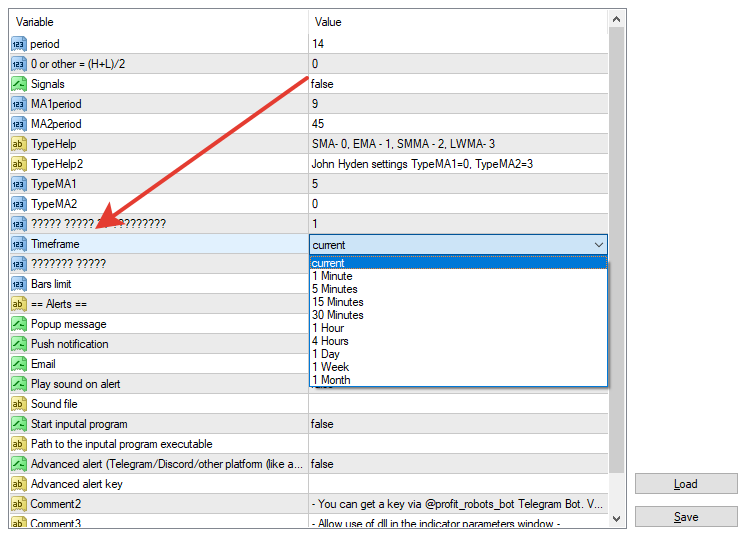Select the 'Popup message' variable name
The width and height of the screenshot is (747, 536).
69,324
